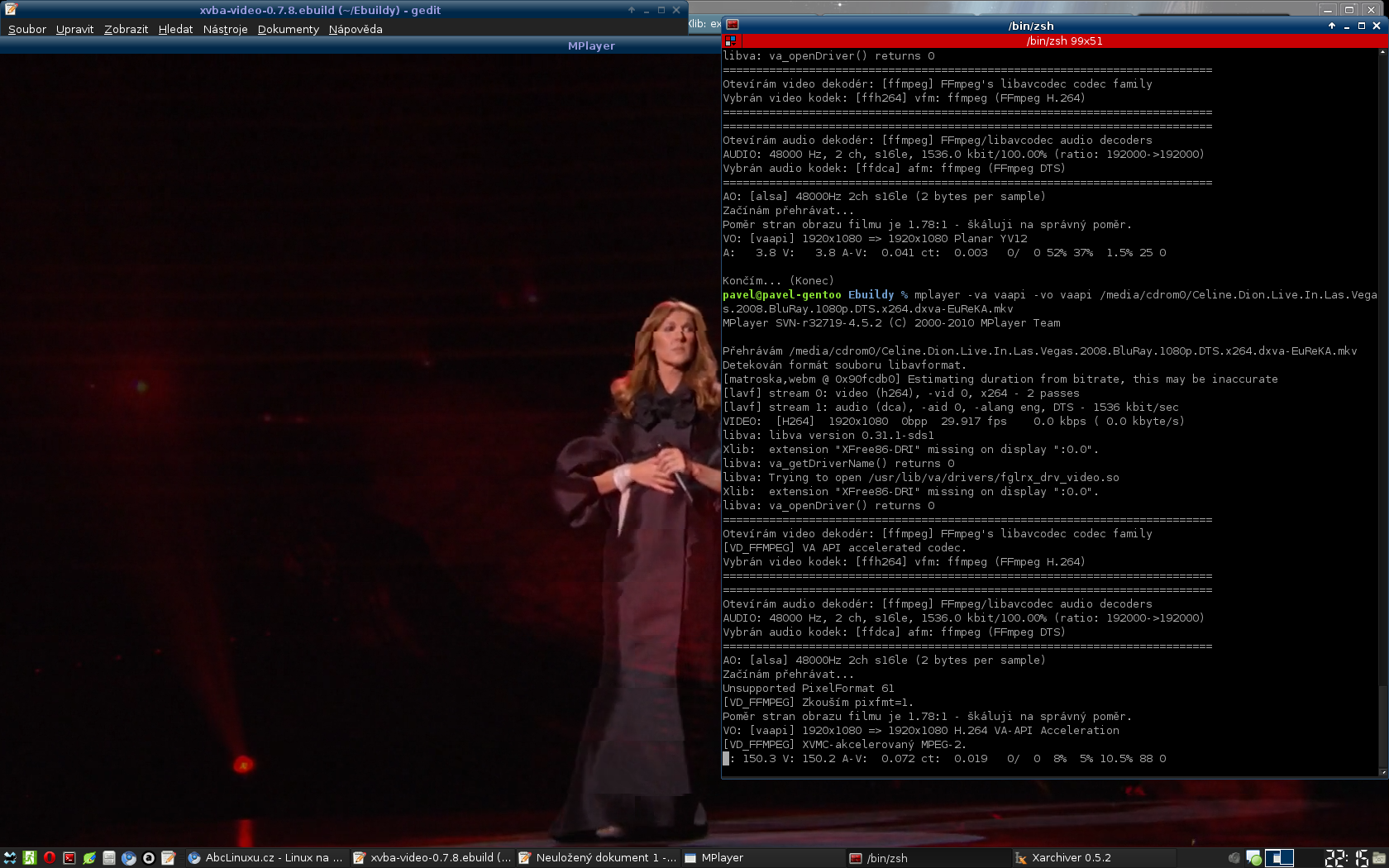1389x868 pixels.
Task: Click '[VD_FFMPEG] VA API accelerated codec.' line
Action: (845, 547)
